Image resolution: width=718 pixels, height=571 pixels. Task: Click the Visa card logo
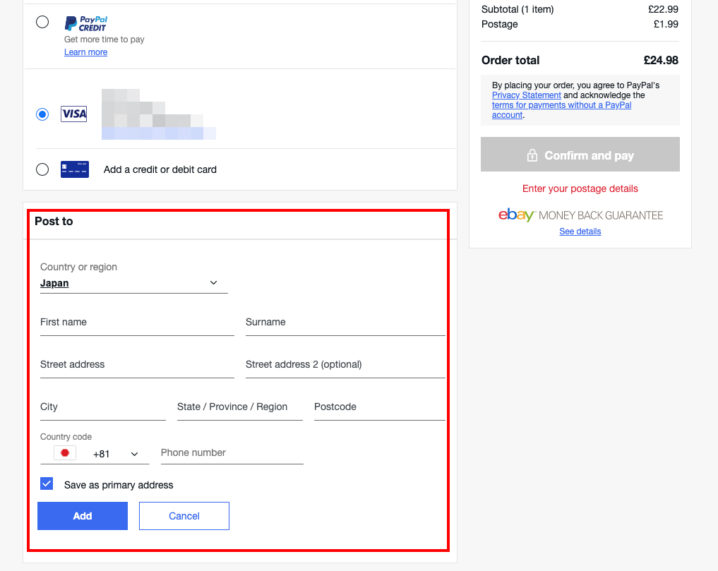74,114
